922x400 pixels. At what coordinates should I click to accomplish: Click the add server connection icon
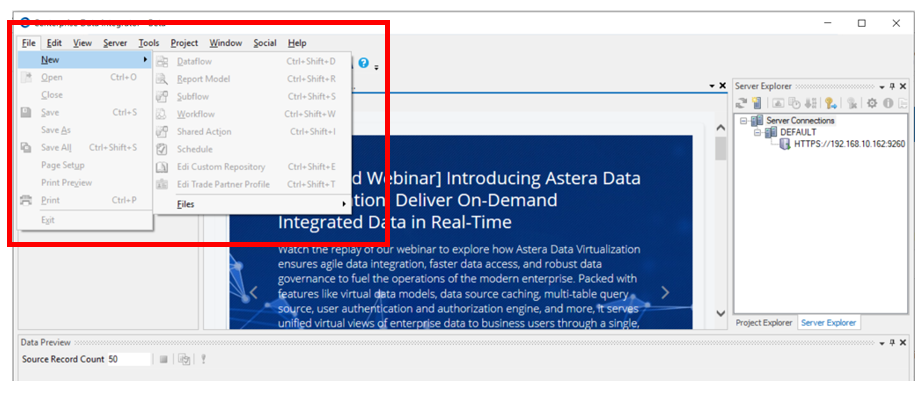coord(758,103)
